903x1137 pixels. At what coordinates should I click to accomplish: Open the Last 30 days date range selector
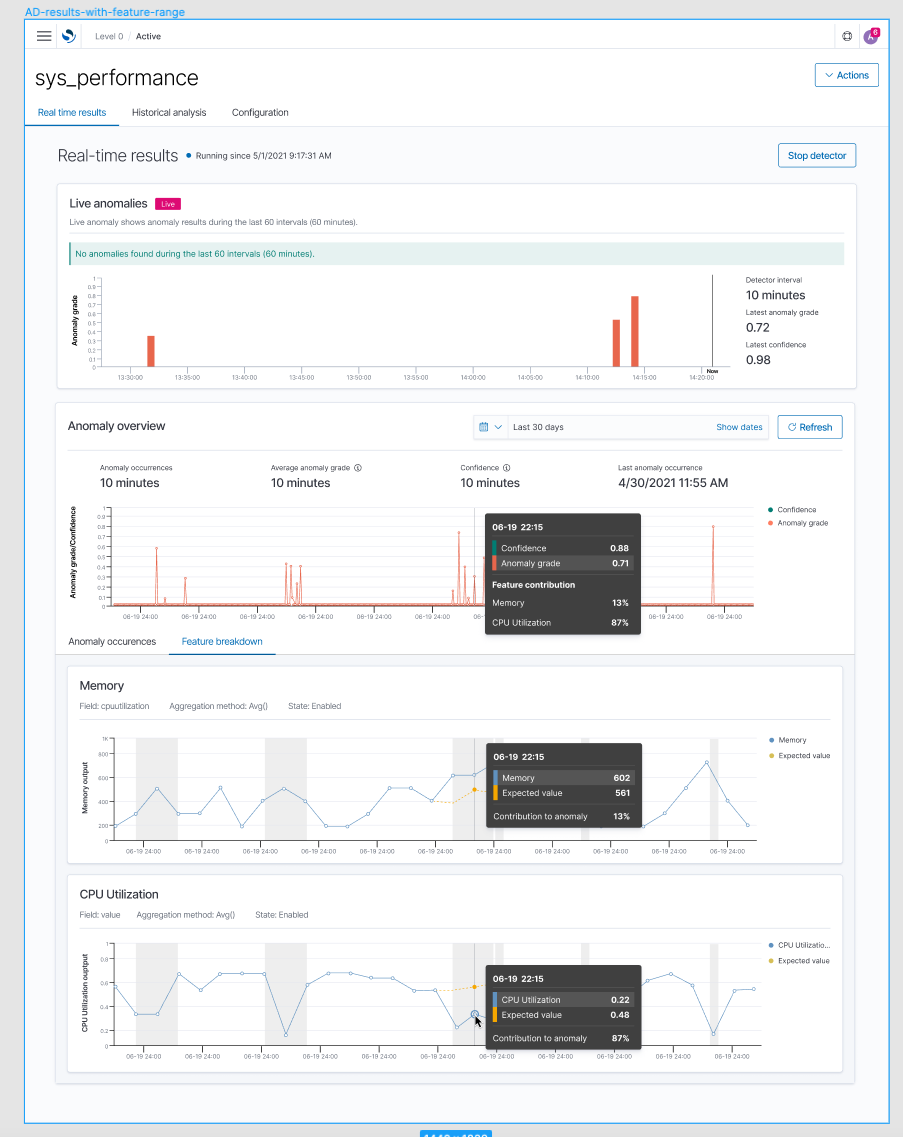pyautogui.click(x=540, y=427)
